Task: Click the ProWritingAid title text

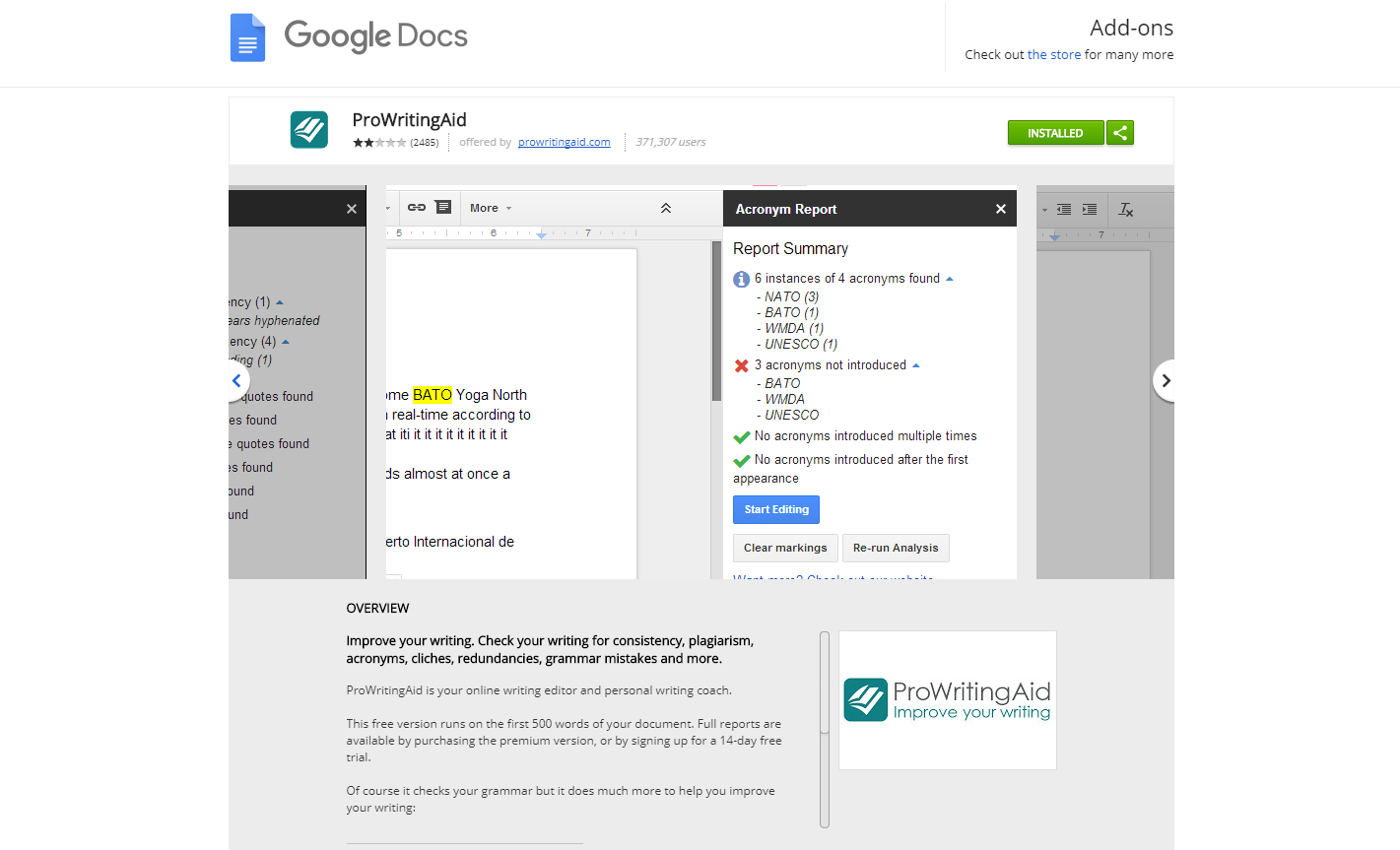Action: click(x=410, y=120)
